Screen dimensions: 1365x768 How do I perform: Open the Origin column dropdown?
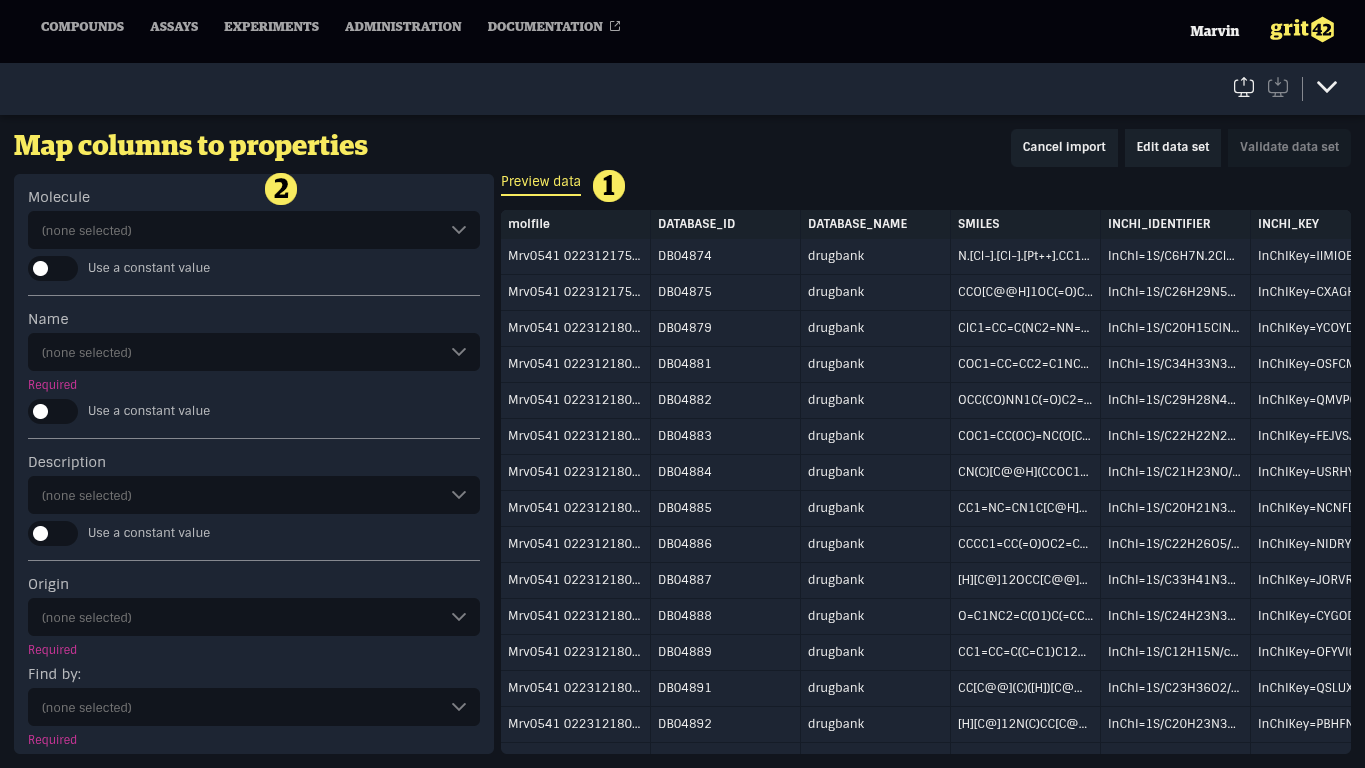tap(254, 617)
